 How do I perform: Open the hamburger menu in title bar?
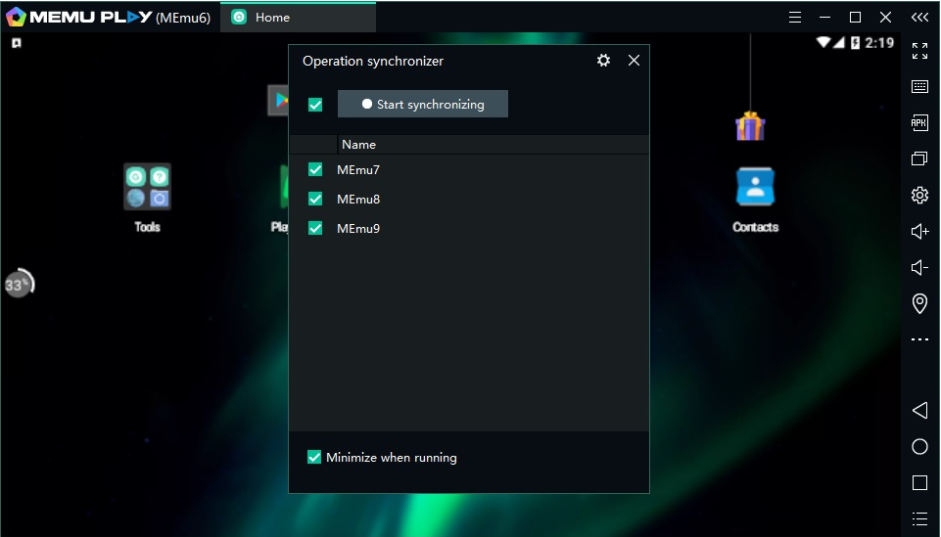(x=795, y=17)
